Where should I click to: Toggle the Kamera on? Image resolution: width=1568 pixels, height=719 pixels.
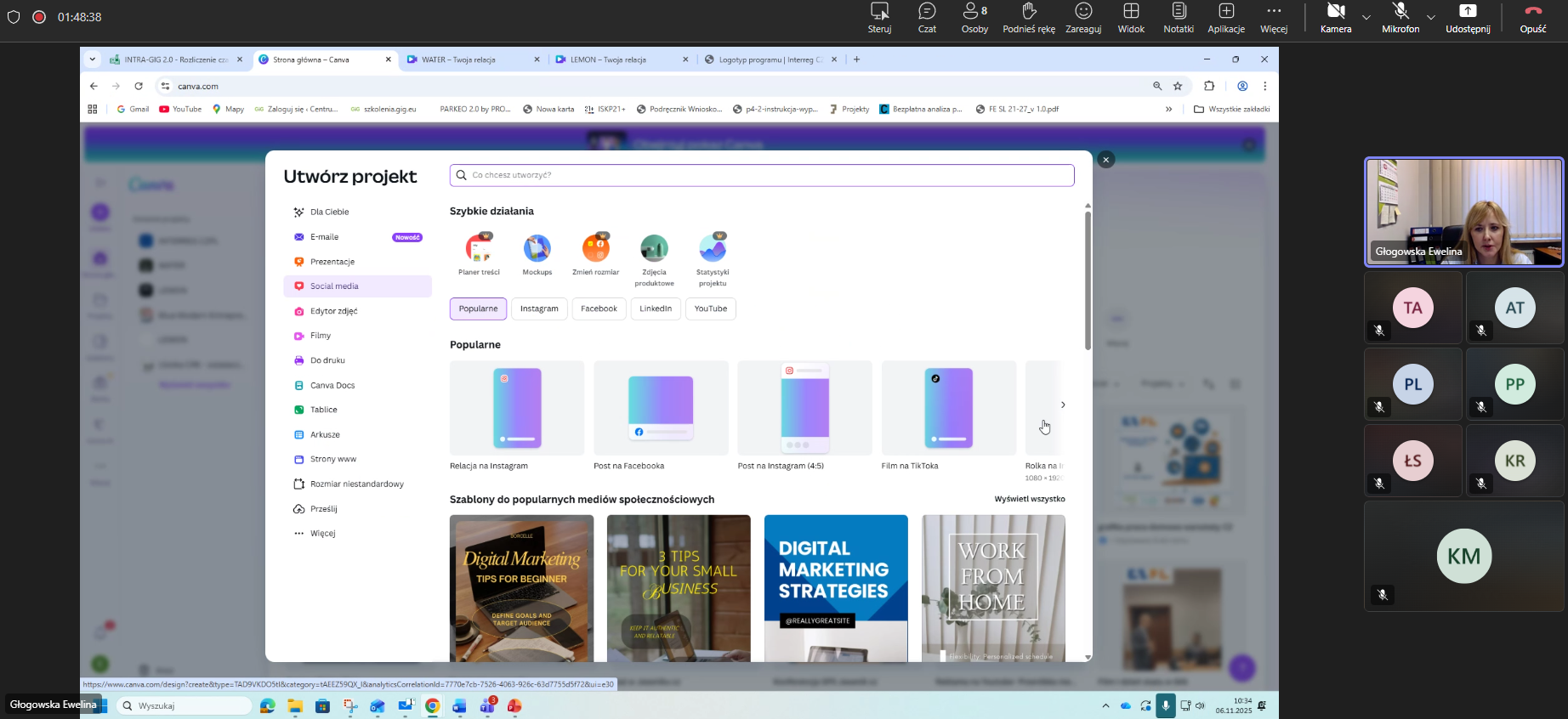[x=1335, y=17]
